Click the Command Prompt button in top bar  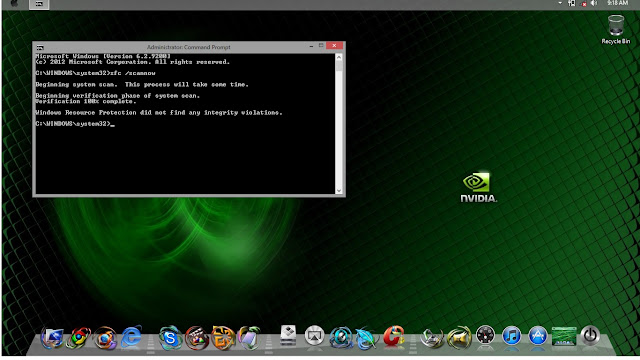[39, 4]
